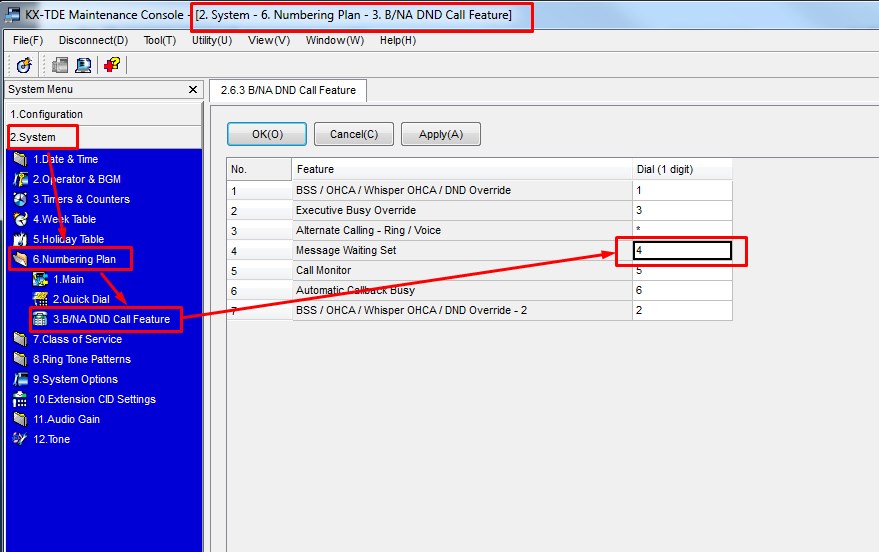Click the Feature column header
Screen dimensions: 879x552
pos(462,169)
